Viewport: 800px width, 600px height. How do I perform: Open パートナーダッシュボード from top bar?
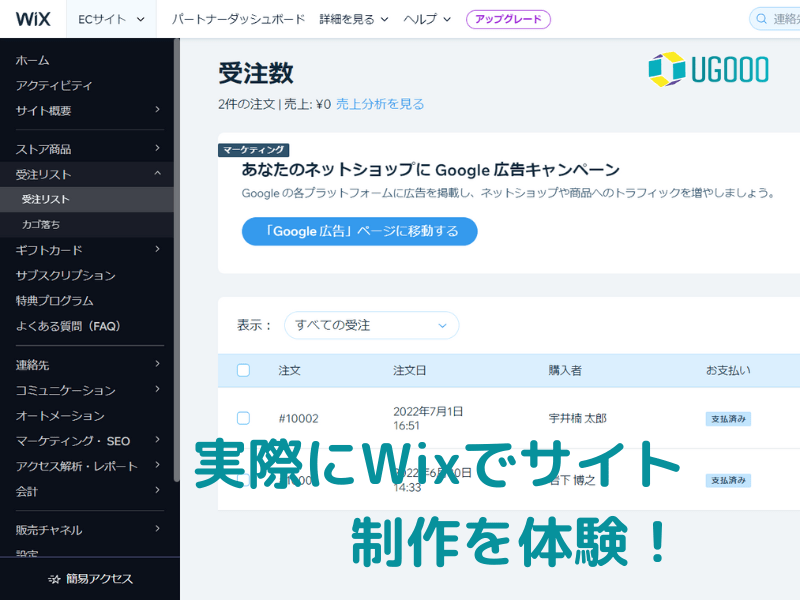pos(239,19)
